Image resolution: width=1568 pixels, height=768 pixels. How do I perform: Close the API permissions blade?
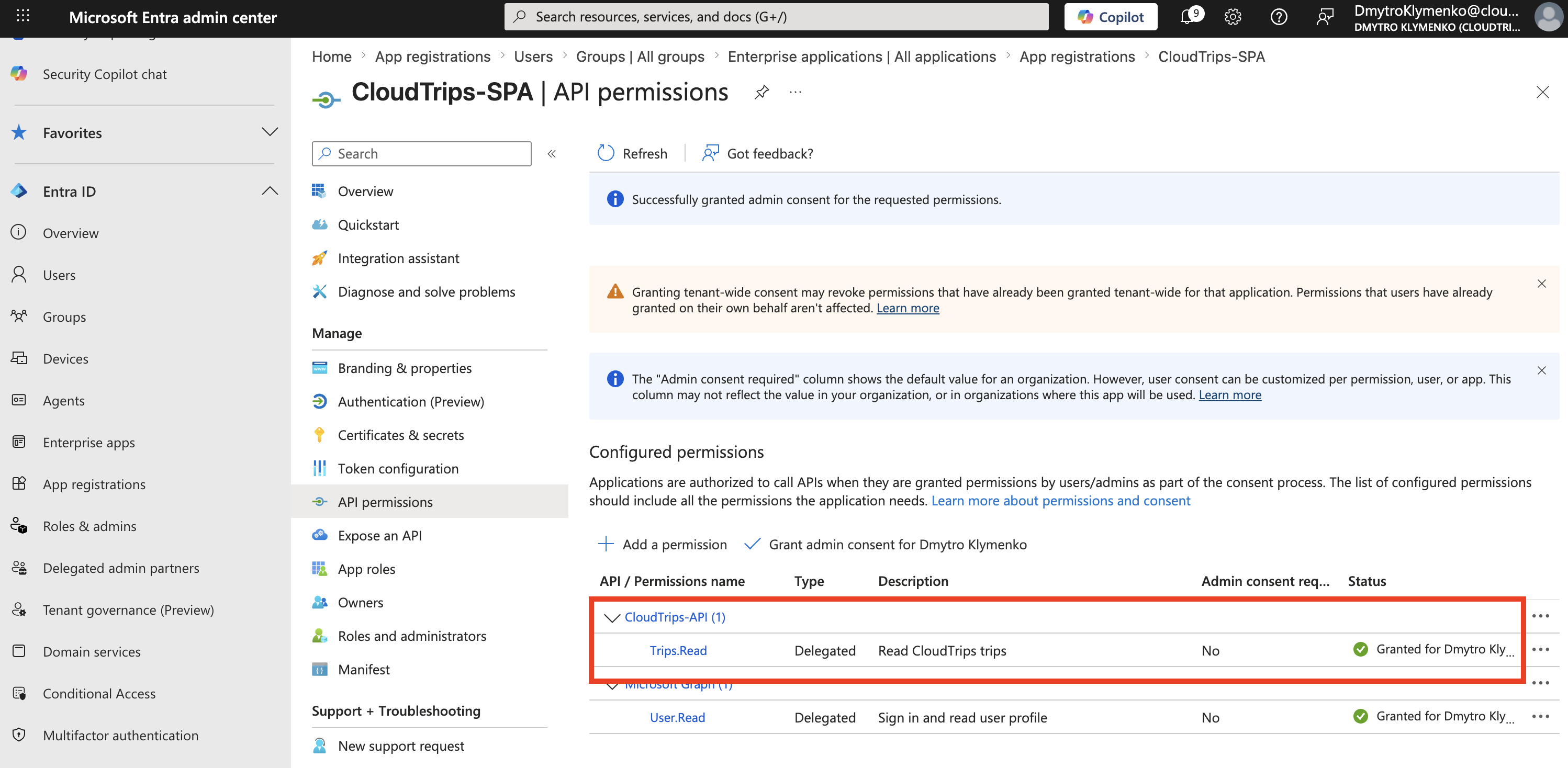click(x=1542, y=93)
